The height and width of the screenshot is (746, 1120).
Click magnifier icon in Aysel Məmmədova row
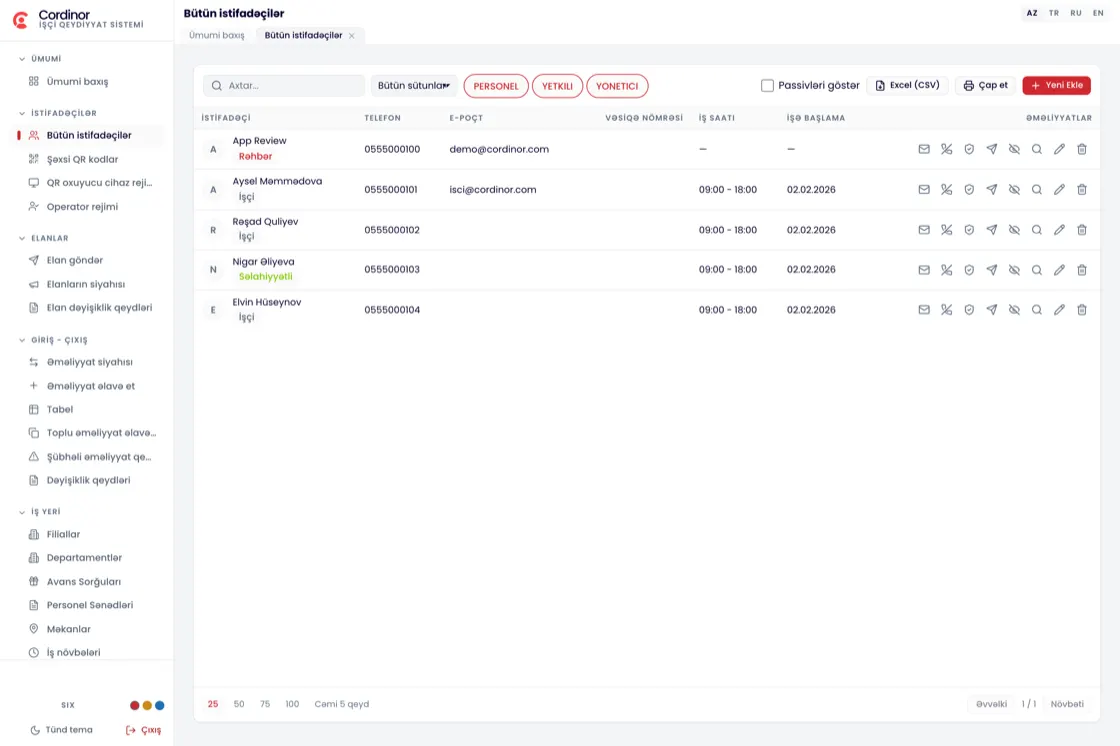1036,189
